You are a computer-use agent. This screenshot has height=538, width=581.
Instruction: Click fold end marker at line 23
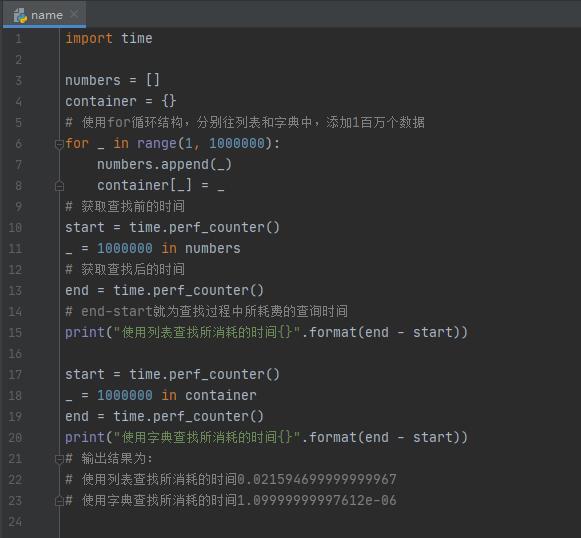point(59,501)
